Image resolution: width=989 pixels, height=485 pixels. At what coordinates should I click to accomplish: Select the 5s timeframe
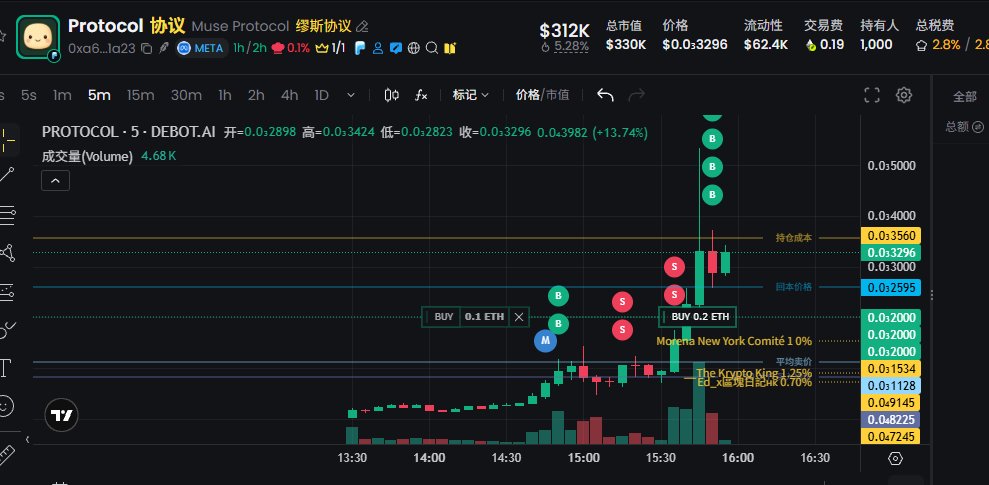point(28,95)
